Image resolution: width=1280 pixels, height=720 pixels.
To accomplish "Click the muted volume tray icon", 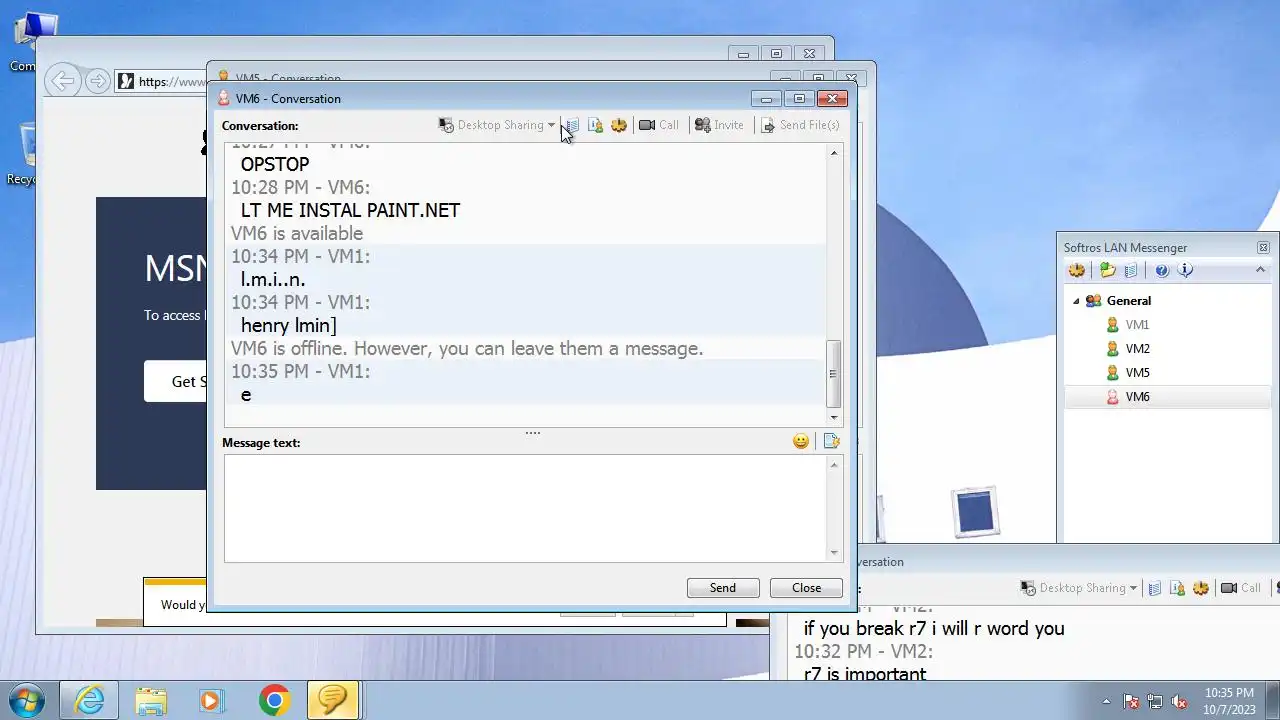I will pyautogui.click(x=1179, y=701).
